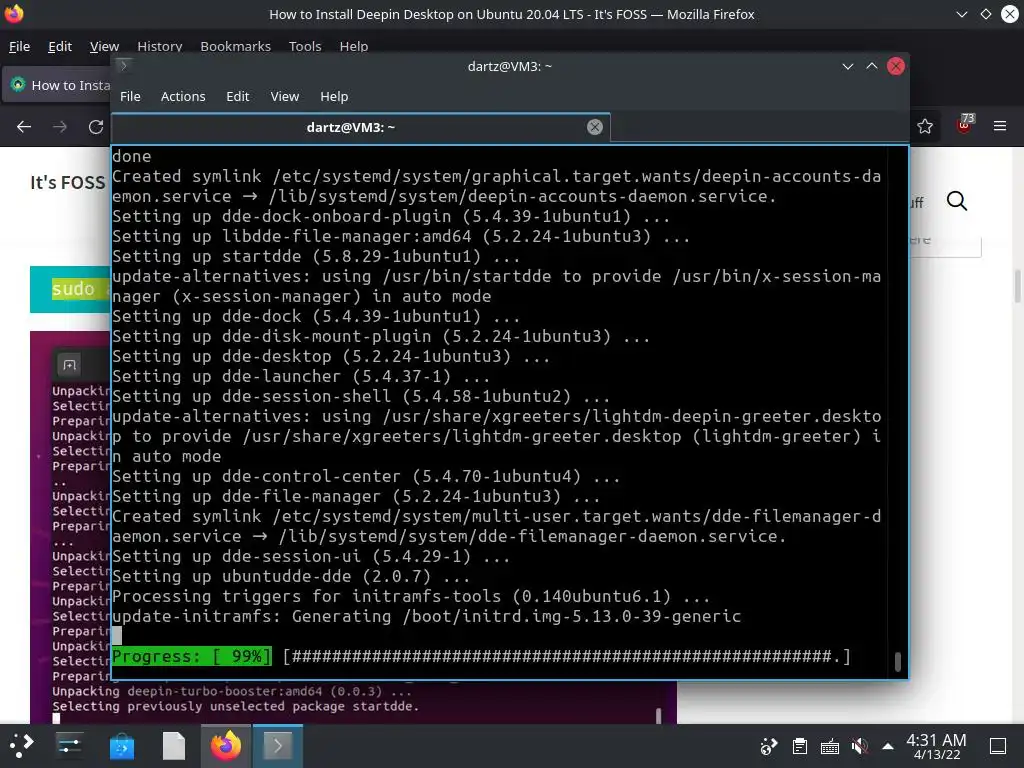The width and height of the screenshot is (1024, 768).
Task: Open the terminal File menu
Action: point(130,96)
